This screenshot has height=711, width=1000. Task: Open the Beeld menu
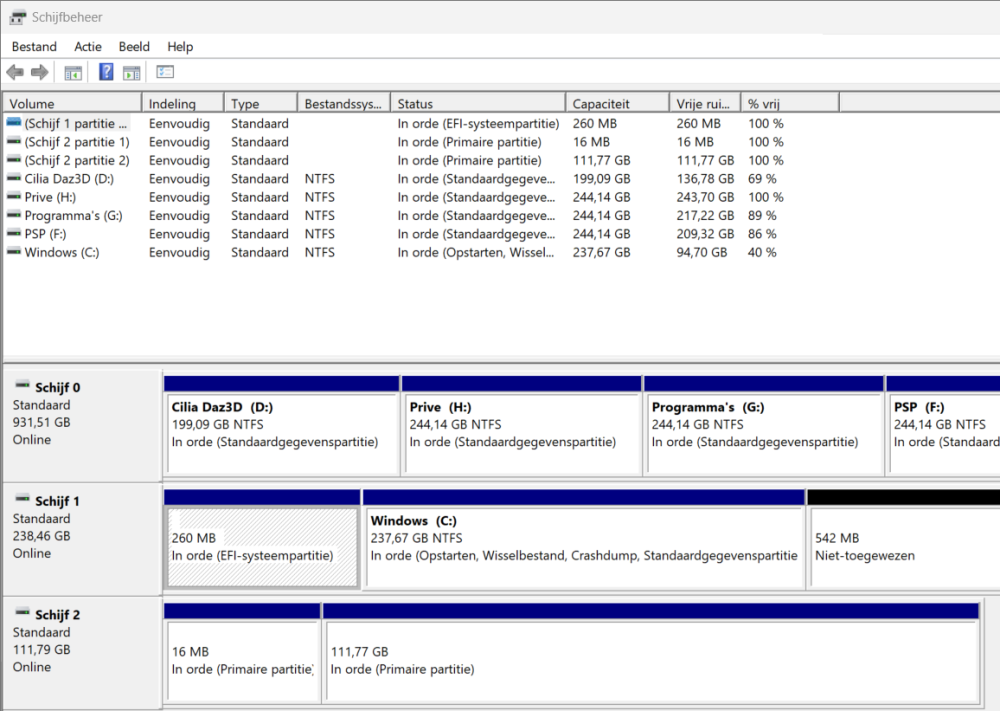tap(134, 47)
